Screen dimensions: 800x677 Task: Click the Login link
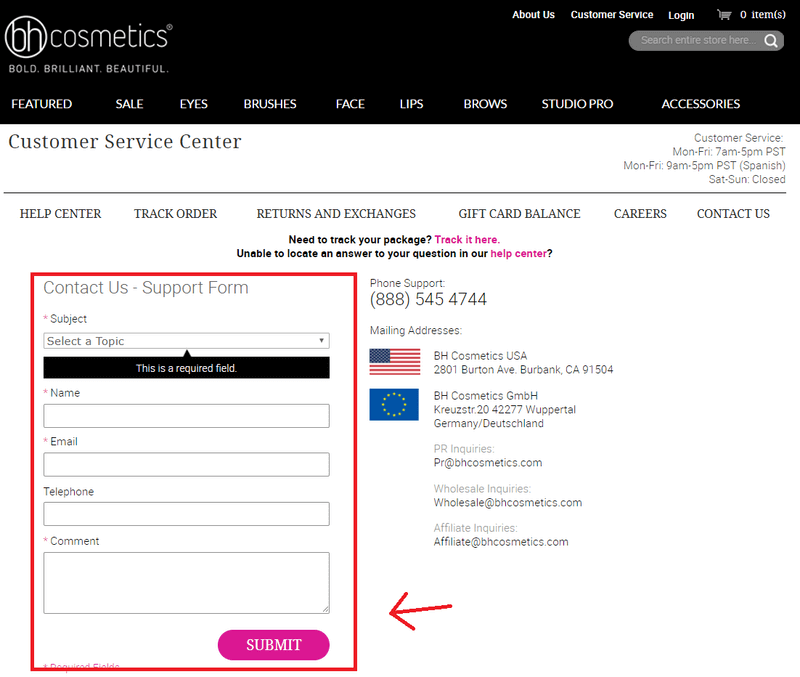pyautogui.click(x=681, y=15)
